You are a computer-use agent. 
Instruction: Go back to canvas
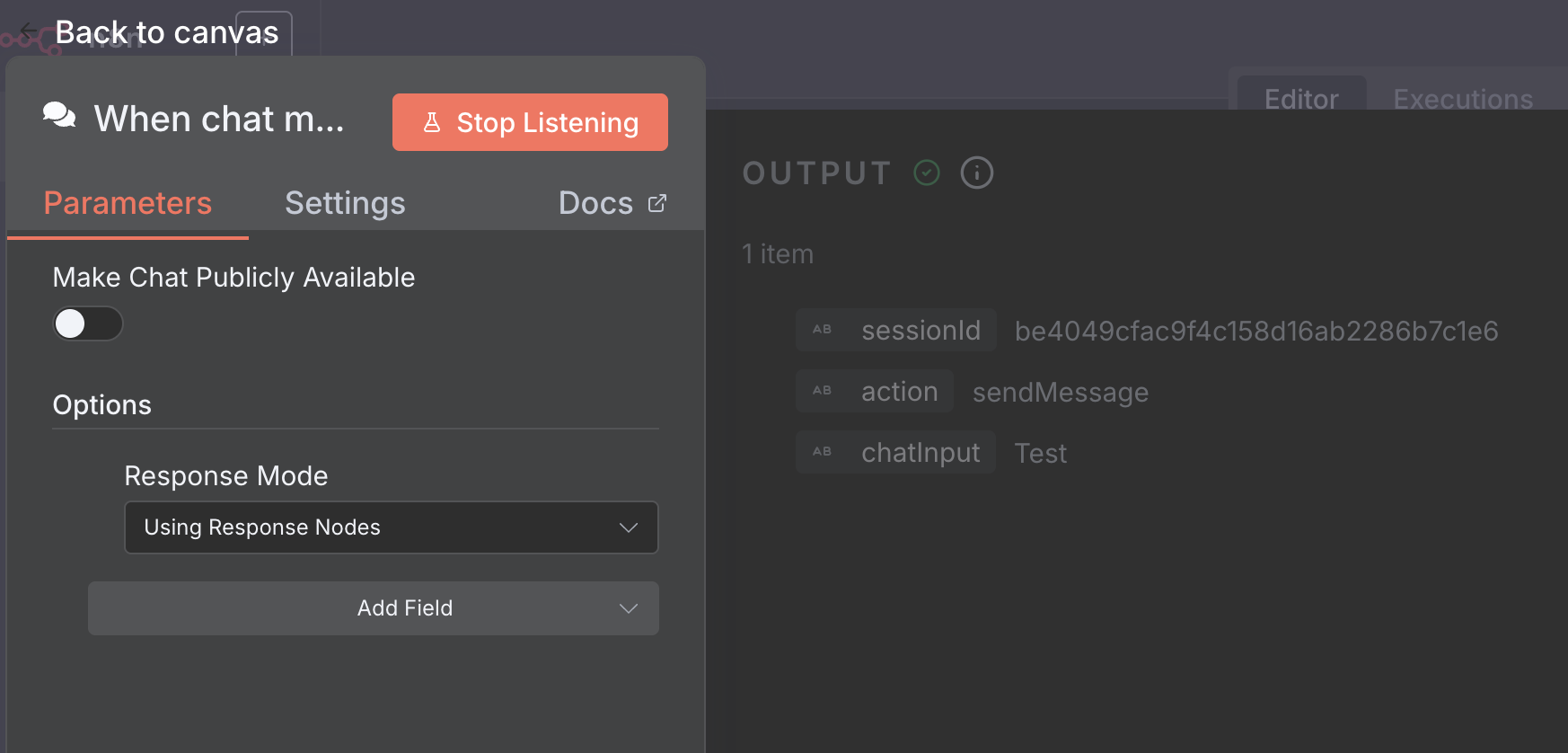tap(167, 32)
